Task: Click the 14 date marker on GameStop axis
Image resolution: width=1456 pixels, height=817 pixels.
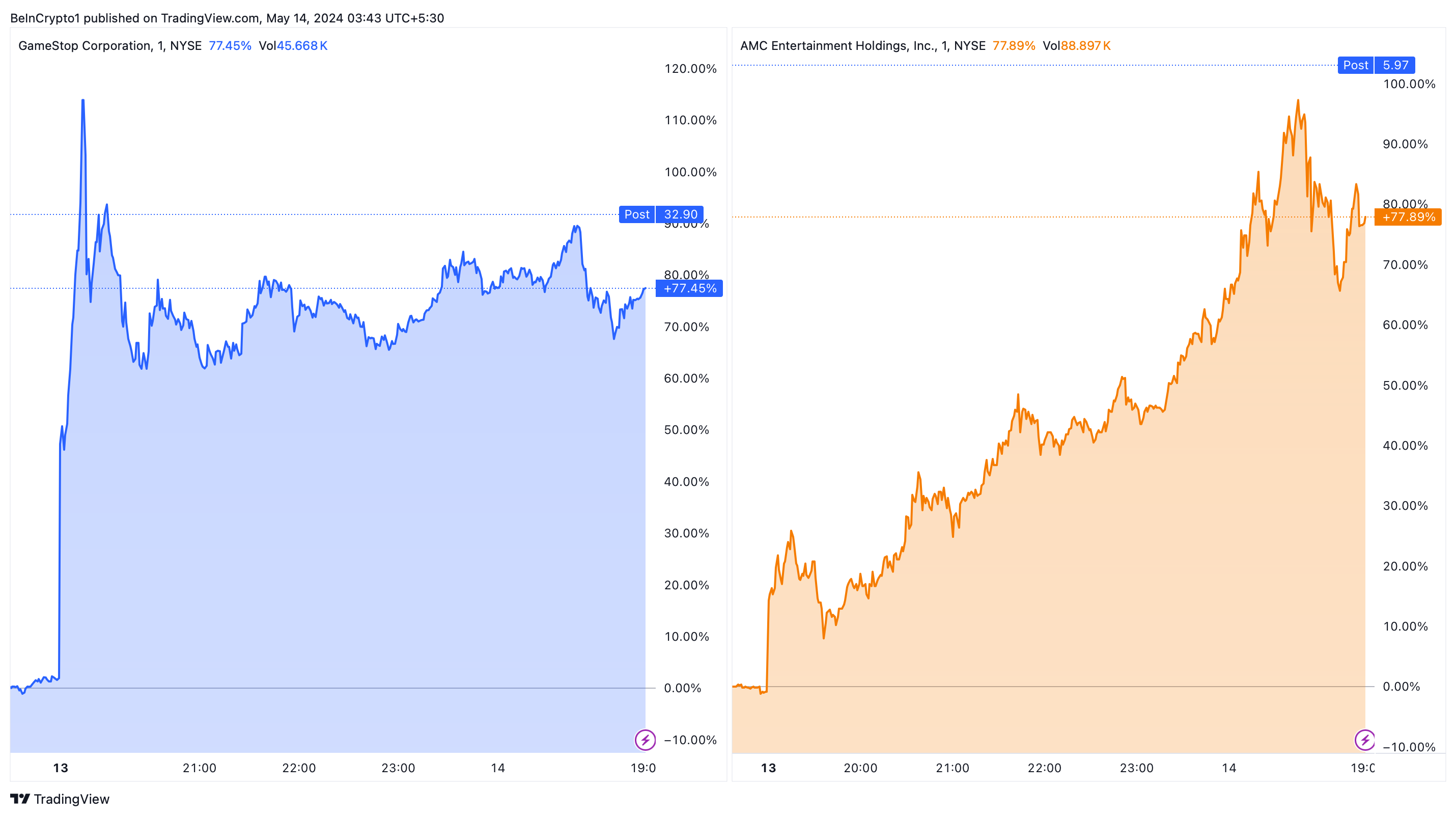Action: 497,768
